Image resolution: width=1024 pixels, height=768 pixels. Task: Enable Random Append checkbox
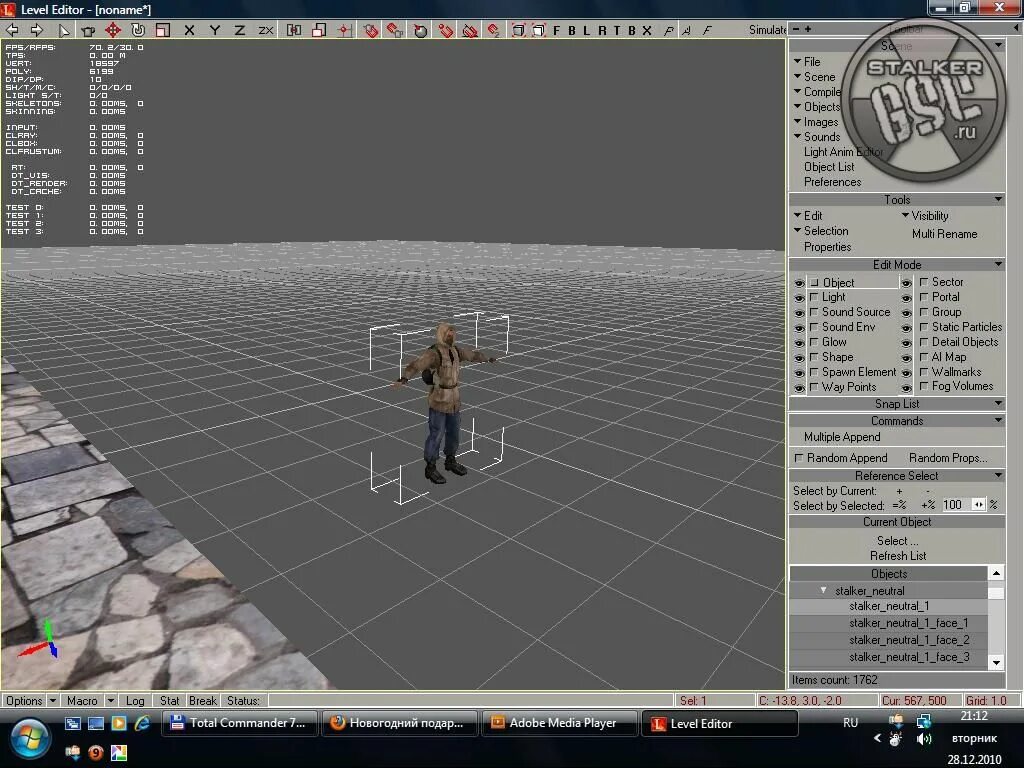pyautogui.click(x=798, y=458)
